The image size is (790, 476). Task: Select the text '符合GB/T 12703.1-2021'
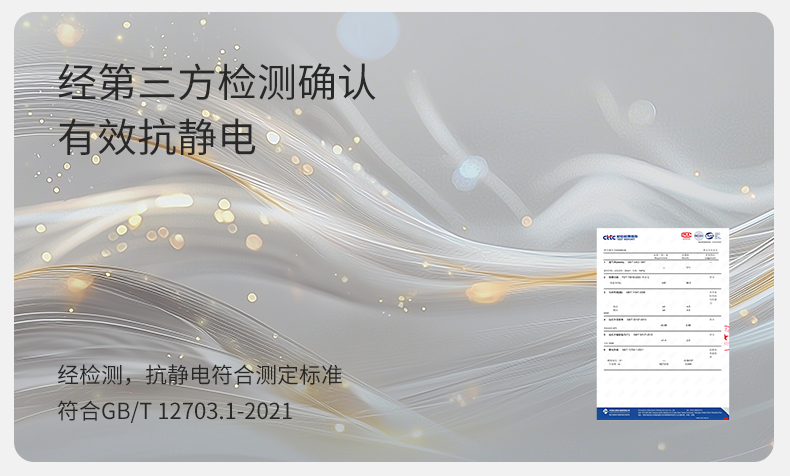coord(175,411)
